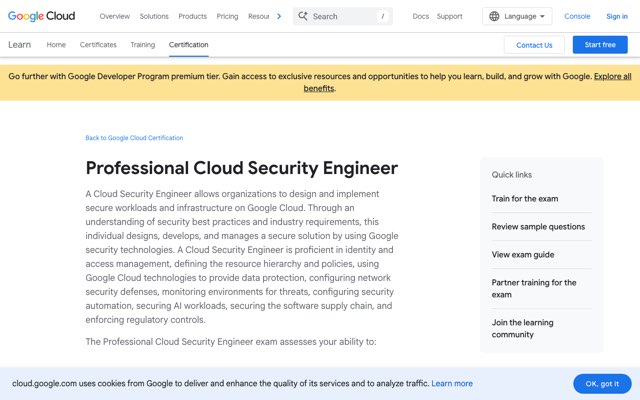Click the globe icon in Language selector
The height and width of the screenshot is (400, 640).
coord(494,16)
